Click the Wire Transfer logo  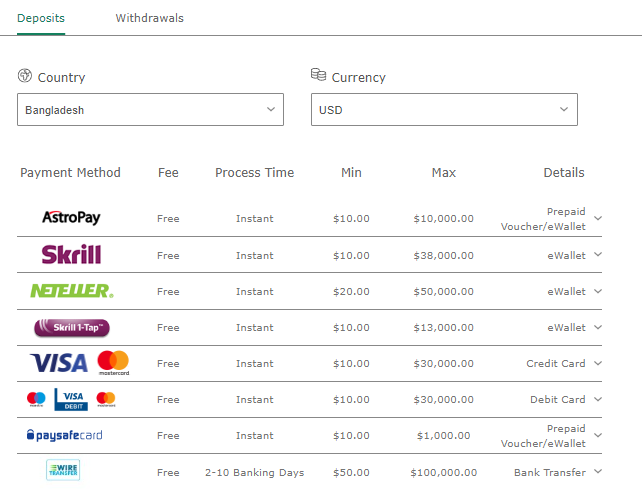63,471
